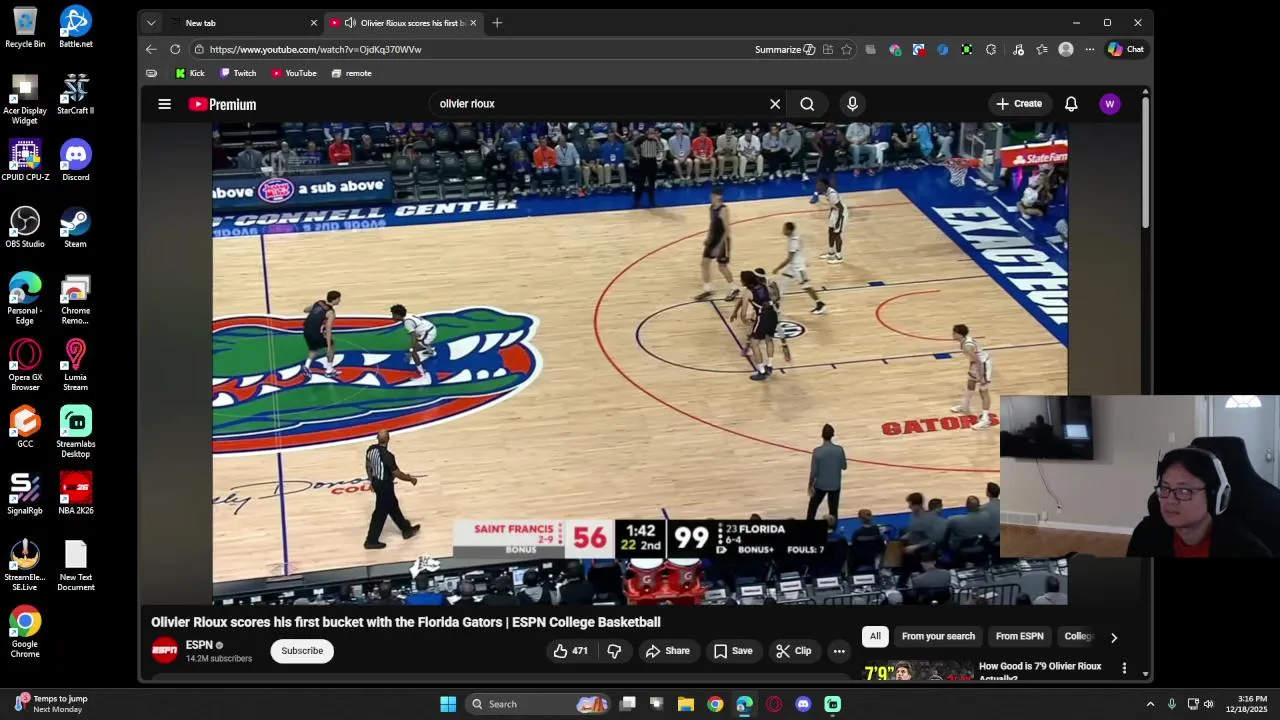Add this page to favorites star

click(847, 49)
